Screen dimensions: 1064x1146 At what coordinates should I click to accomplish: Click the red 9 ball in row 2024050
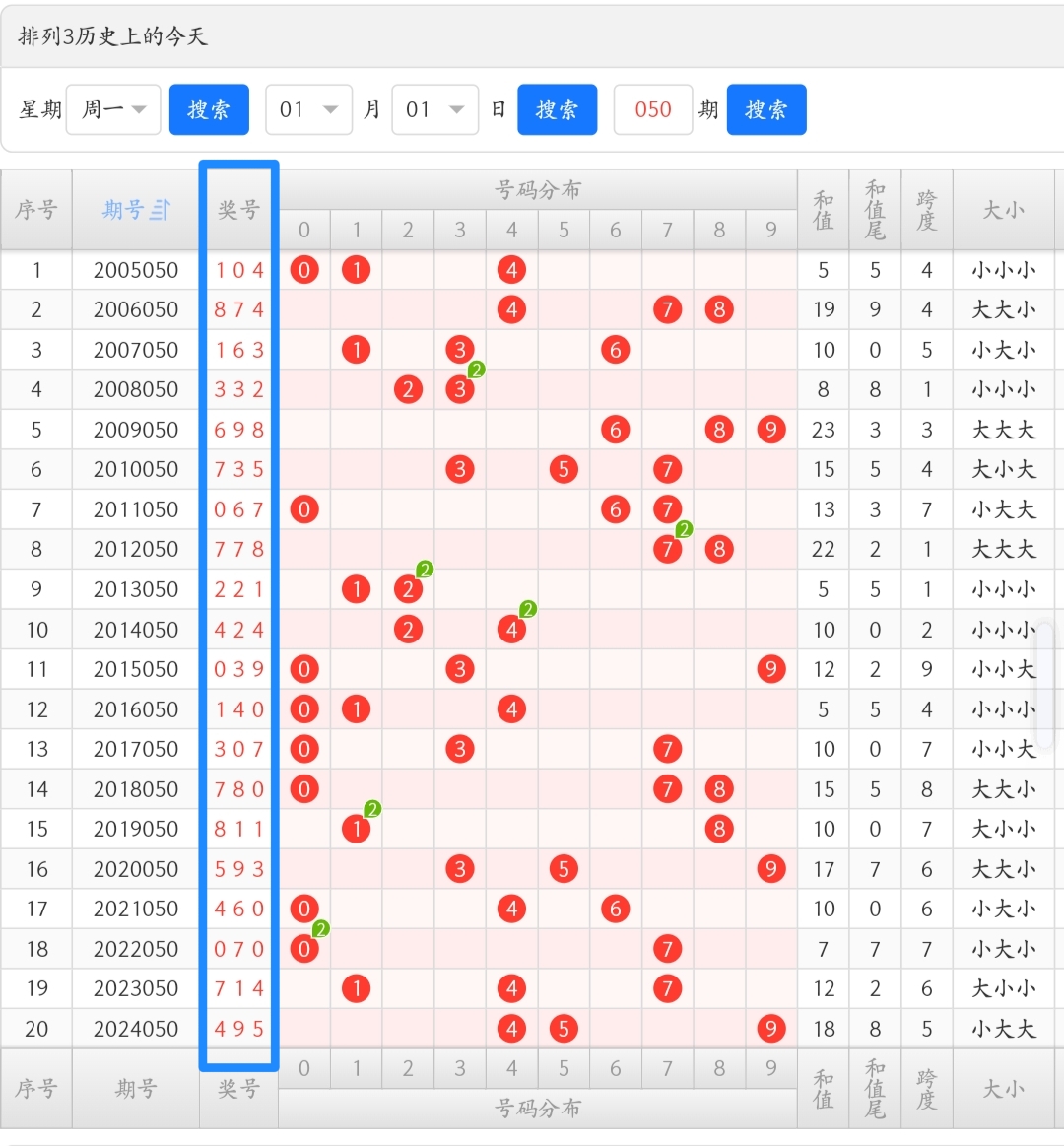[771, 1029]
